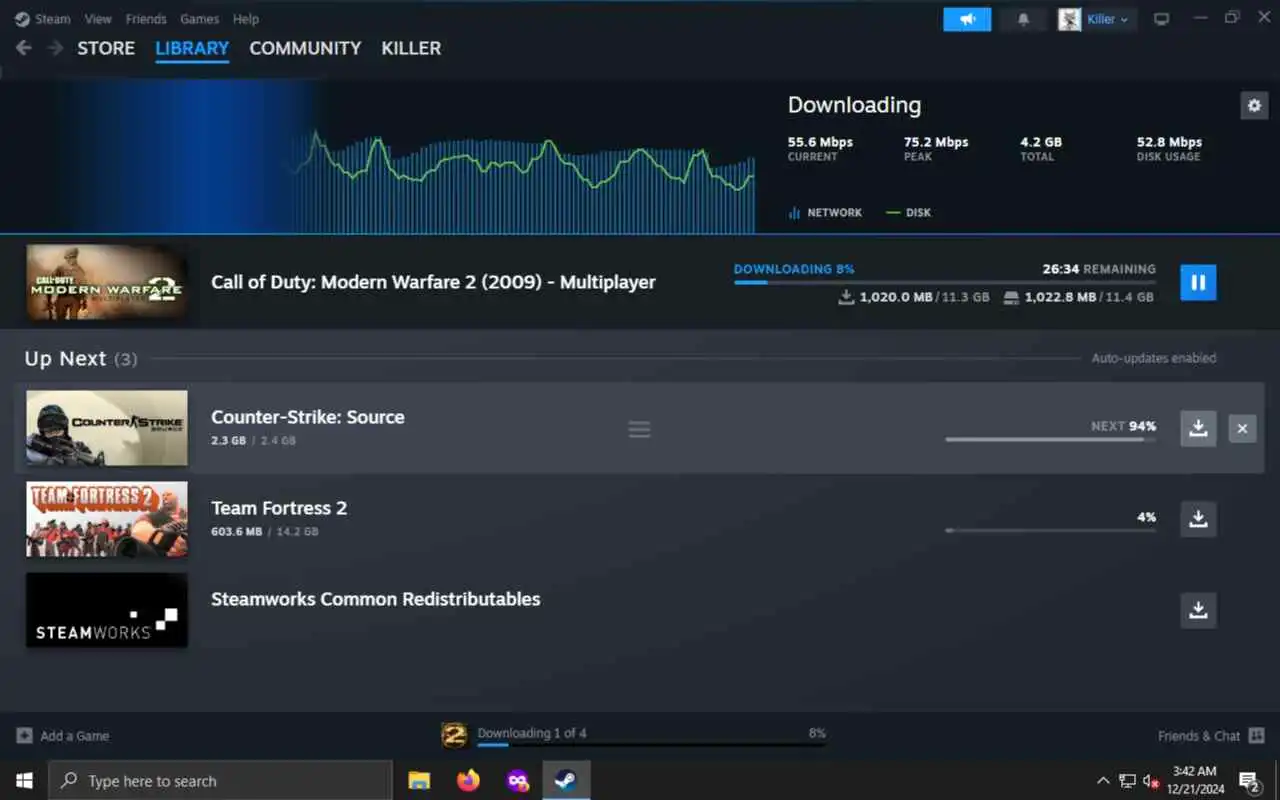1280x800 pixels.
Task: Click Team Fortress 2 4% progress bar
Action: click(x=1050, y=530)
